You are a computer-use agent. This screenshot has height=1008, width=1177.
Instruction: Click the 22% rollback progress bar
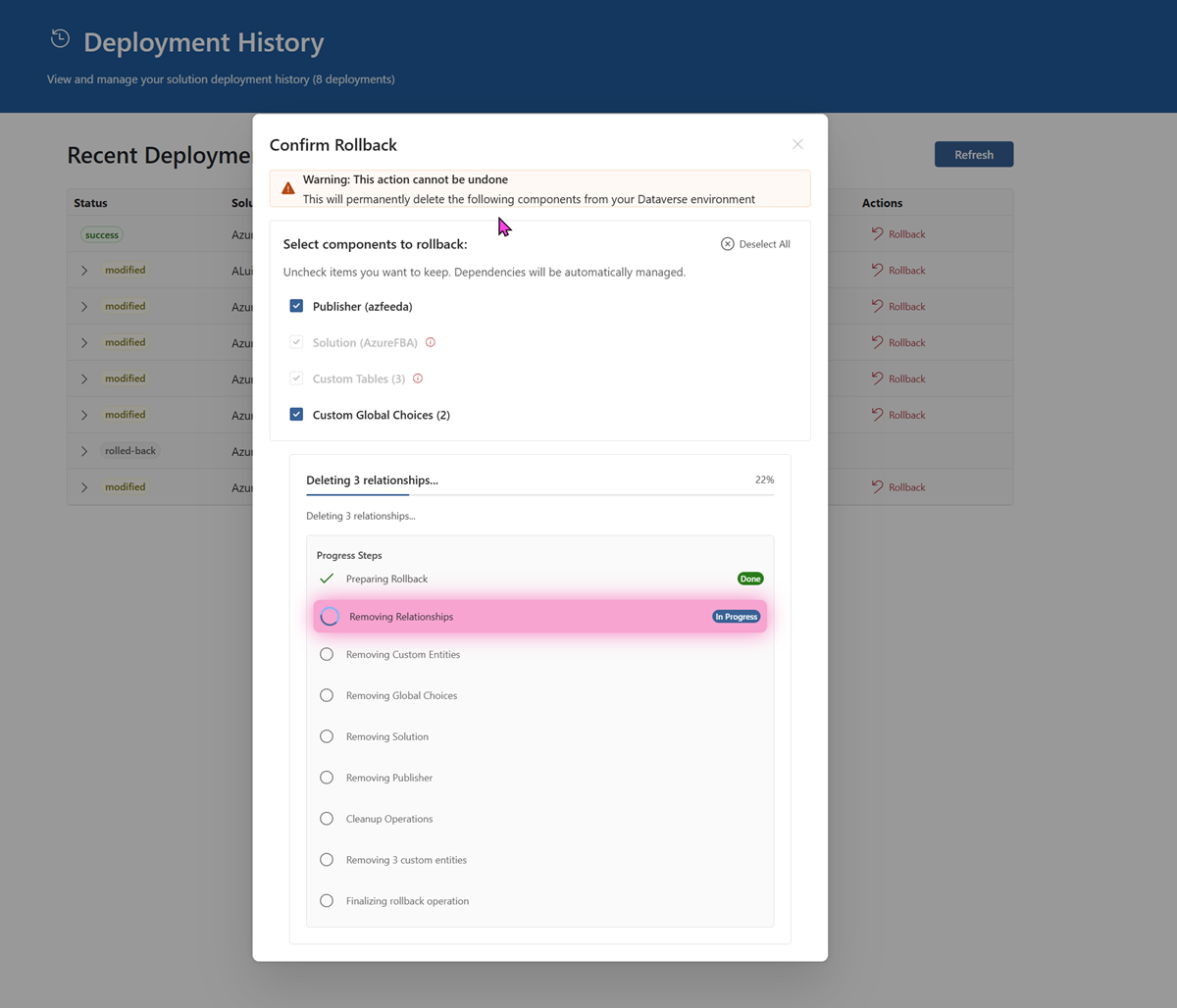point(539,495)
